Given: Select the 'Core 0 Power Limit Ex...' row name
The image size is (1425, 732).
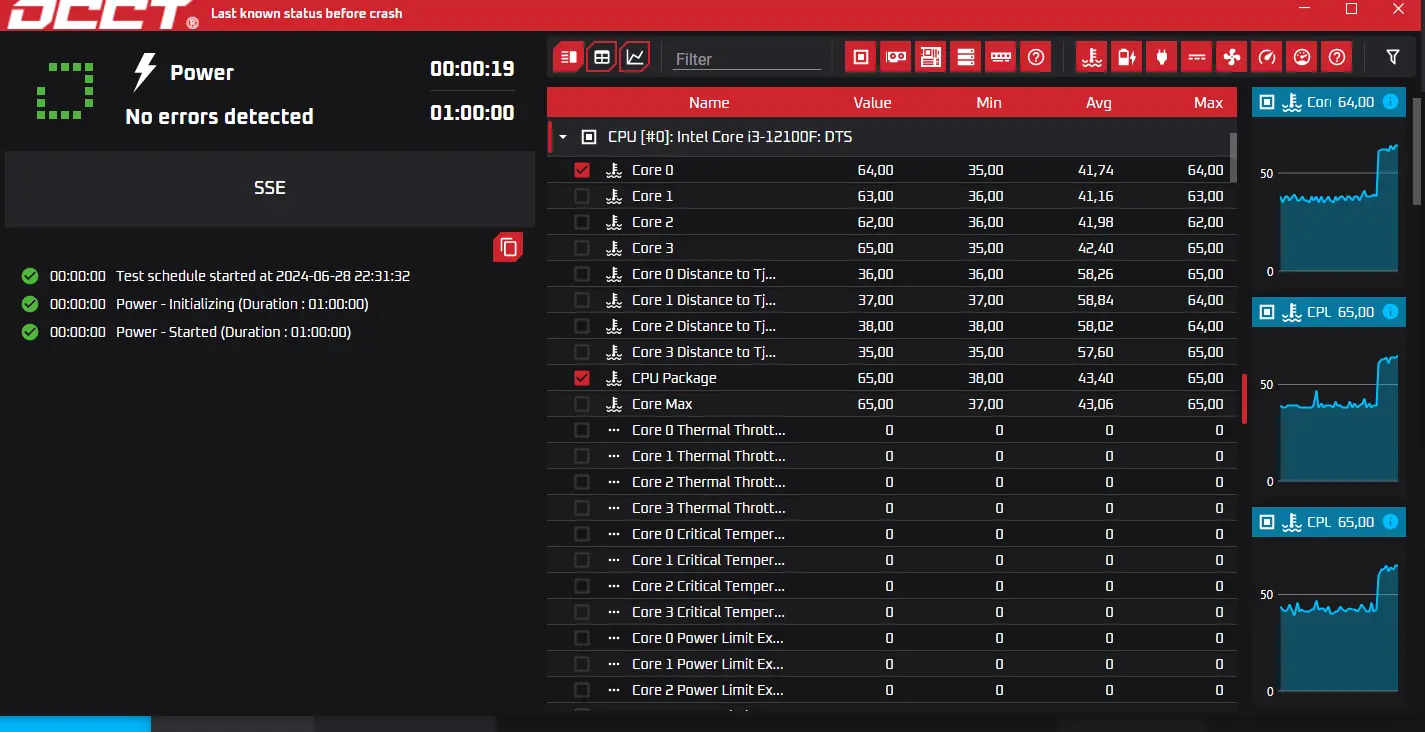Looking at the screenshot, I should 708,638.
